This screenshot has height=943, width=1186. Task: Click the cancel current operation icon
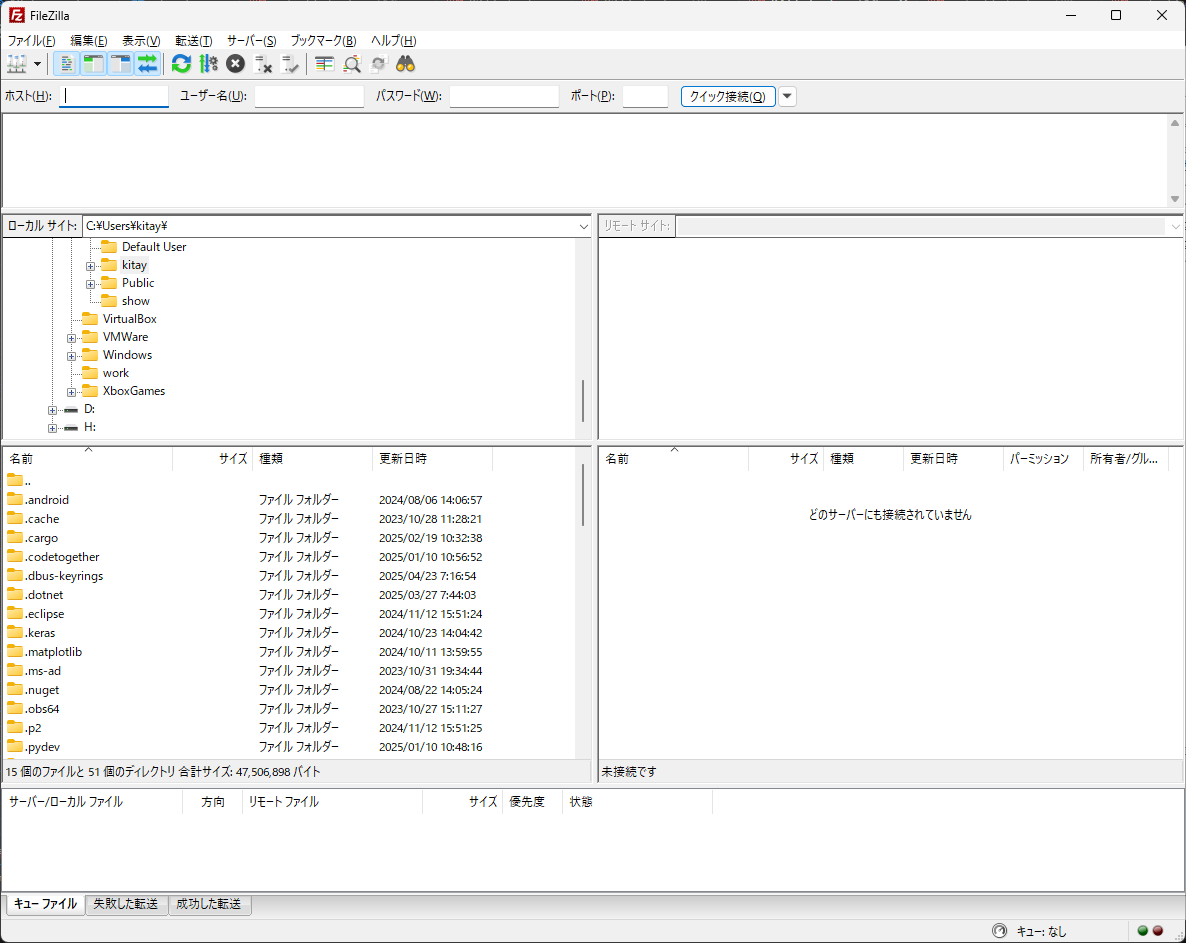(x=236, y=64)
